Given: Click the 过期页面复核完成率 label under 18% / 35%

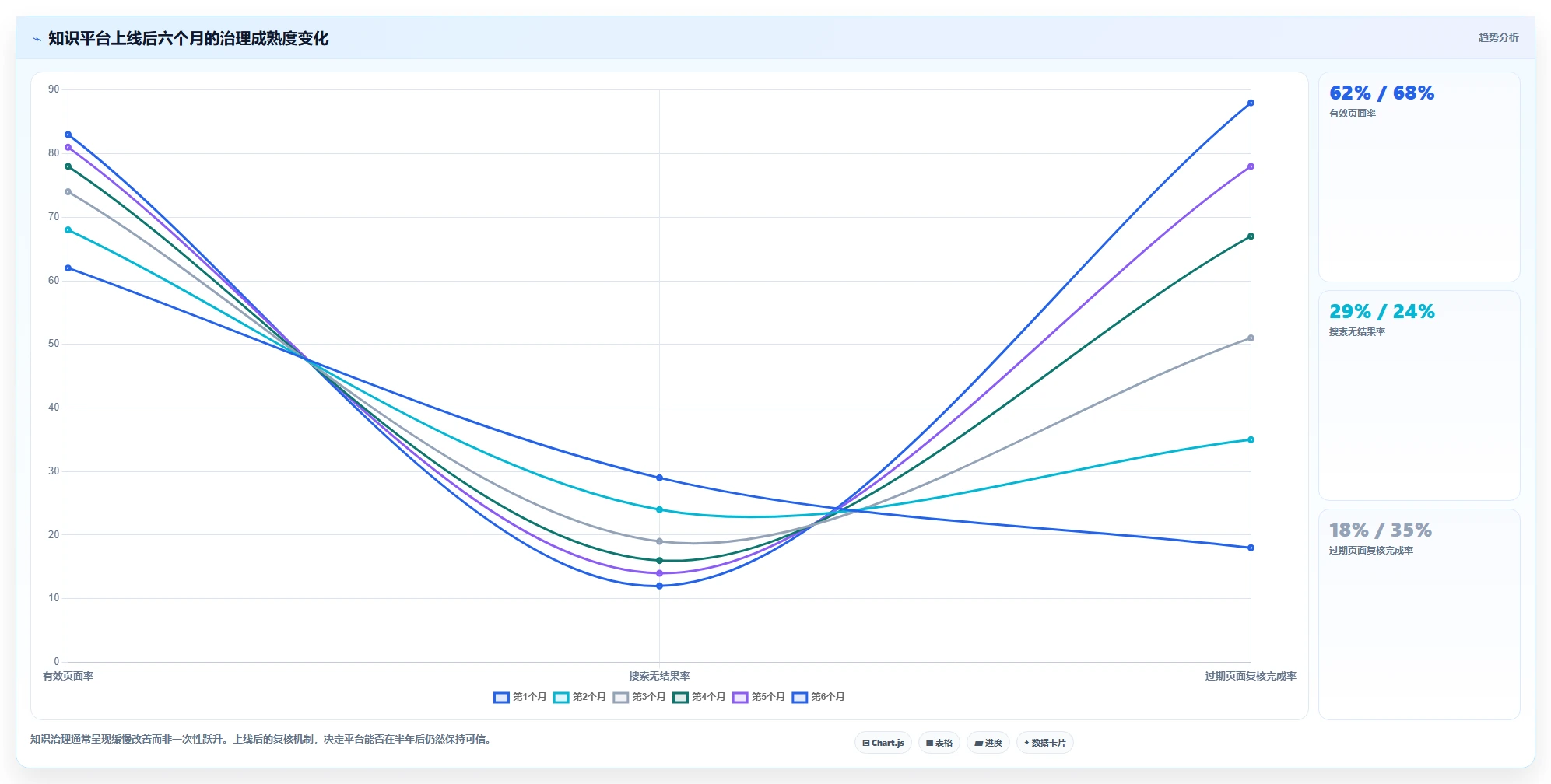Looking at the screenshot, I should 1370,551.
